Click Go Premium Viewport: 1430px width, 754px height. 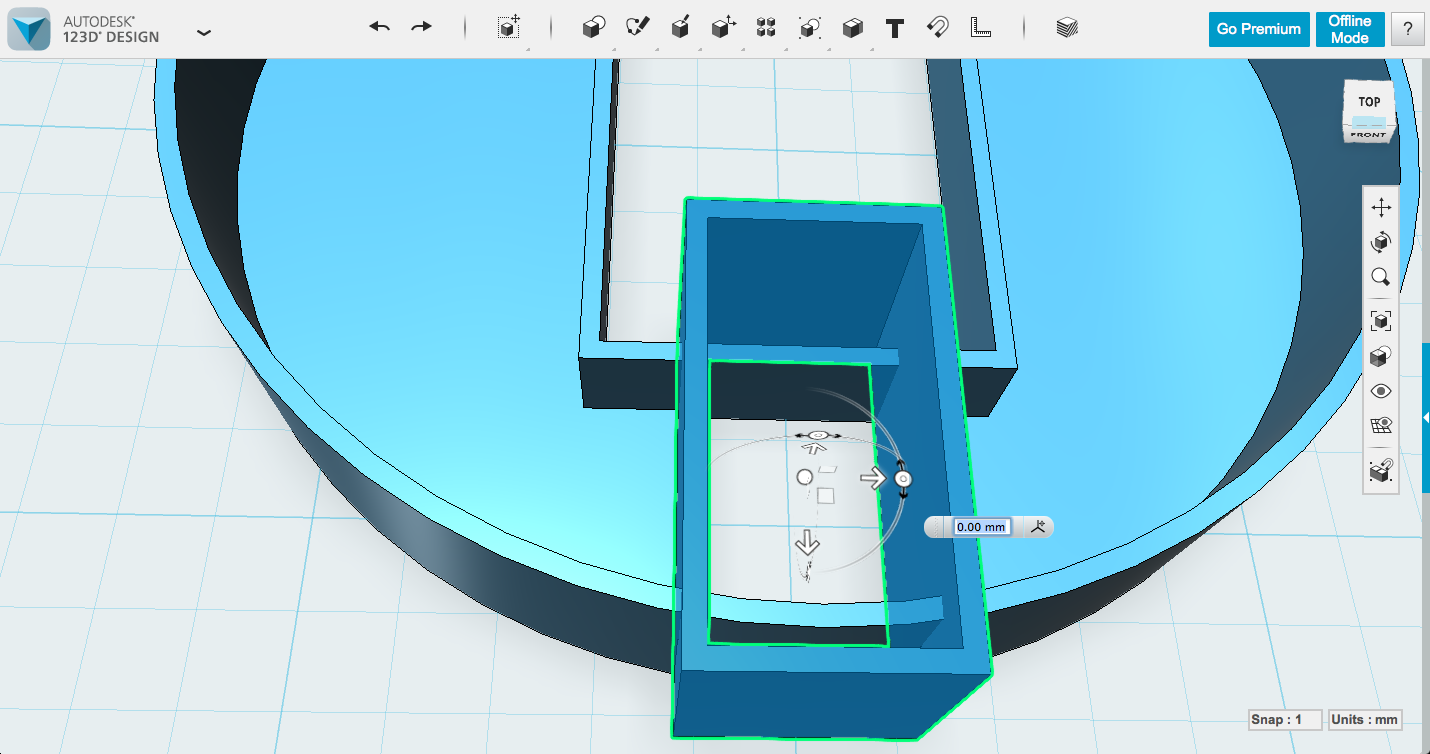pos(1258,29)
